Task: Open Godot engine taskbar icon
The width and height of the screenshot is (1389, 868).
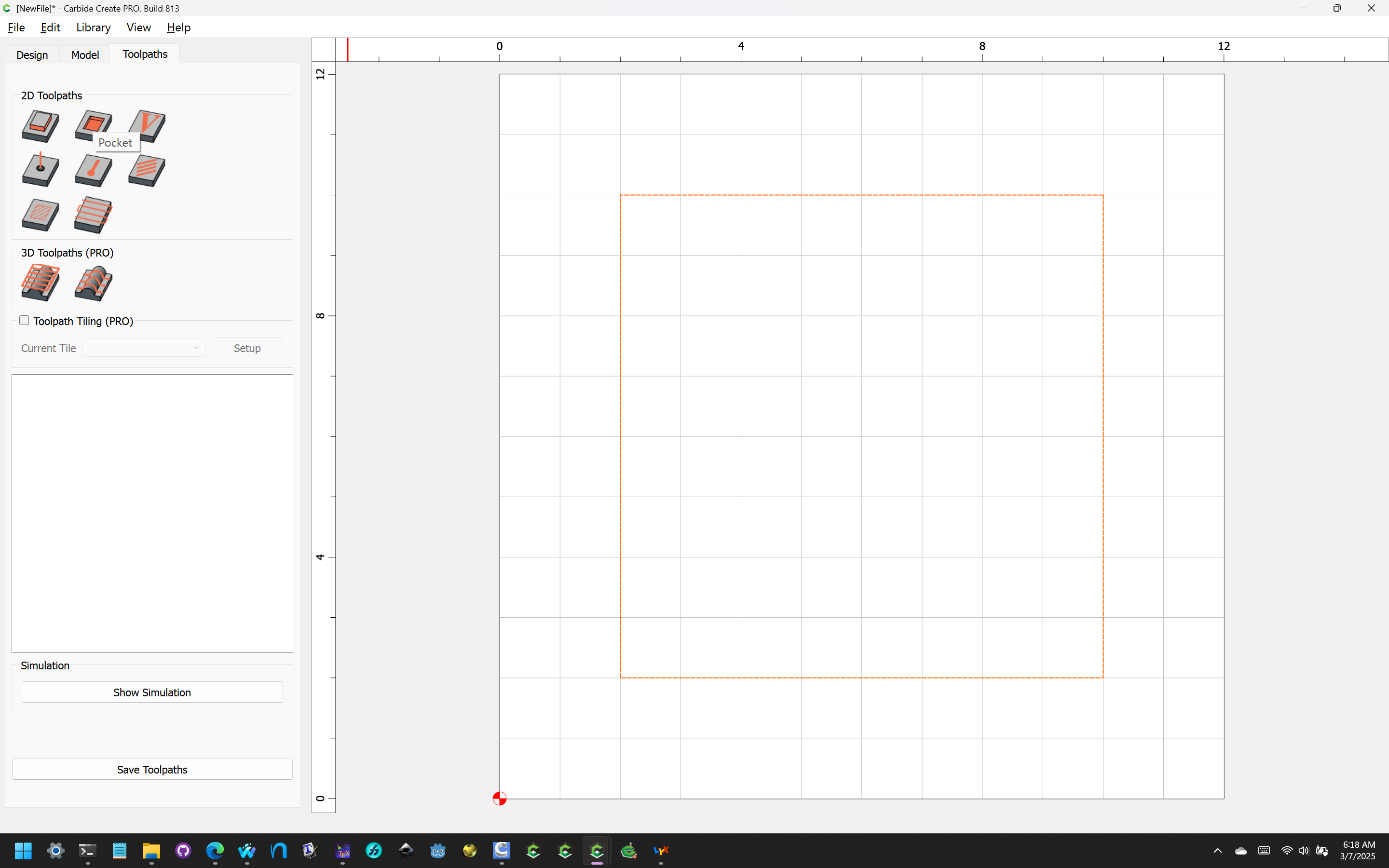Action: point(438,850)
